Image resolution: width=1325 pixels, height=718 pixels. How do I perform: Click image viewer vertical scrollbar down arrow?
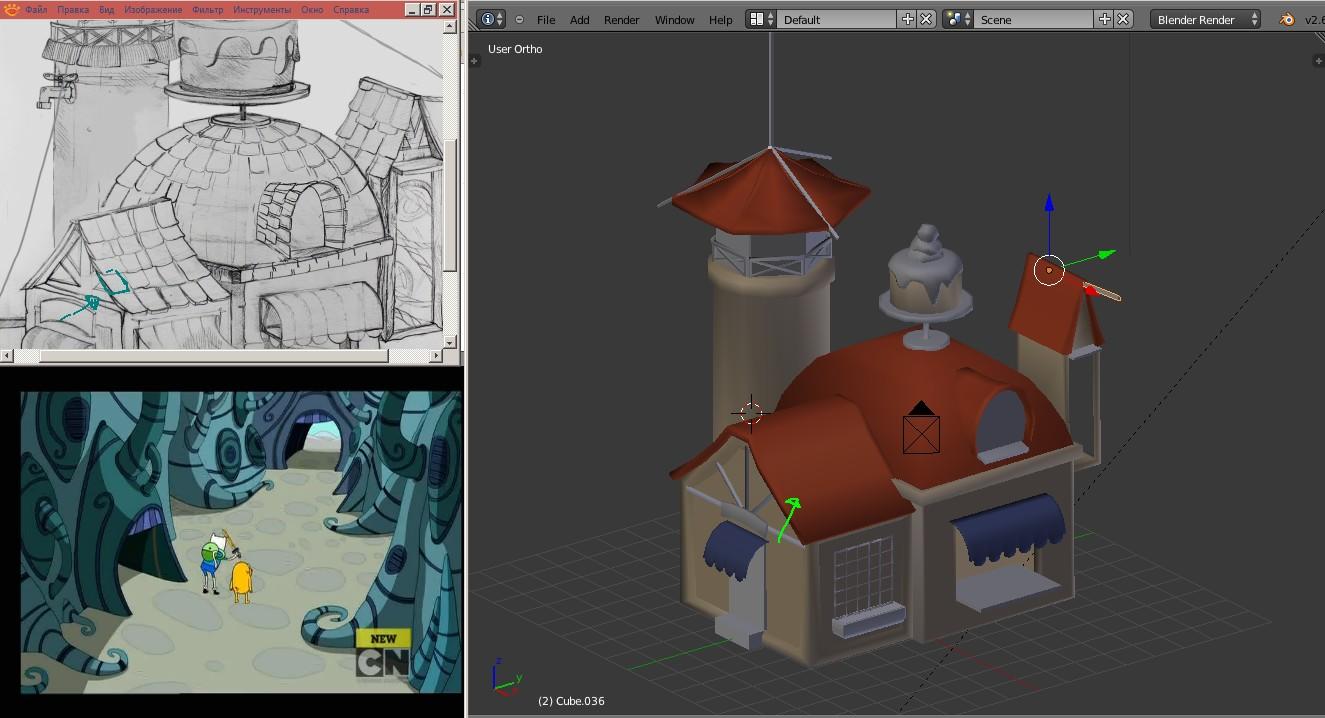tap(451, 341)
